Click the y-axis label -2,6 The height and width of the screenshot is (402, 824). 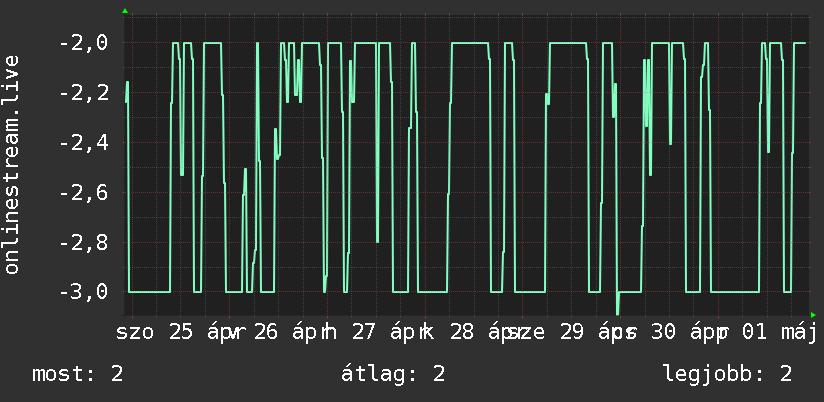(x=84, y=192)
